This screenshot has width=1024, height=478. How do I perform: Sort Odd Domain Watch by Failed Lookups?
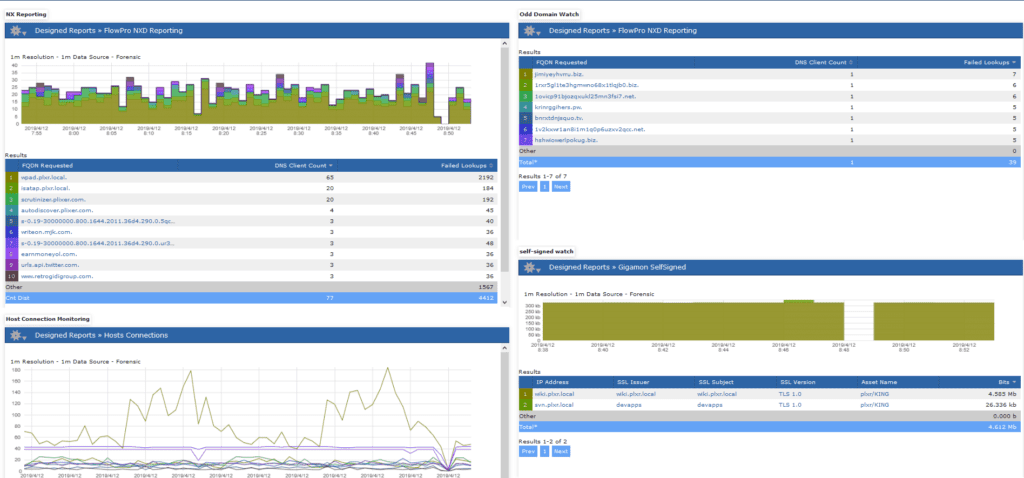(x=989, y=63)
